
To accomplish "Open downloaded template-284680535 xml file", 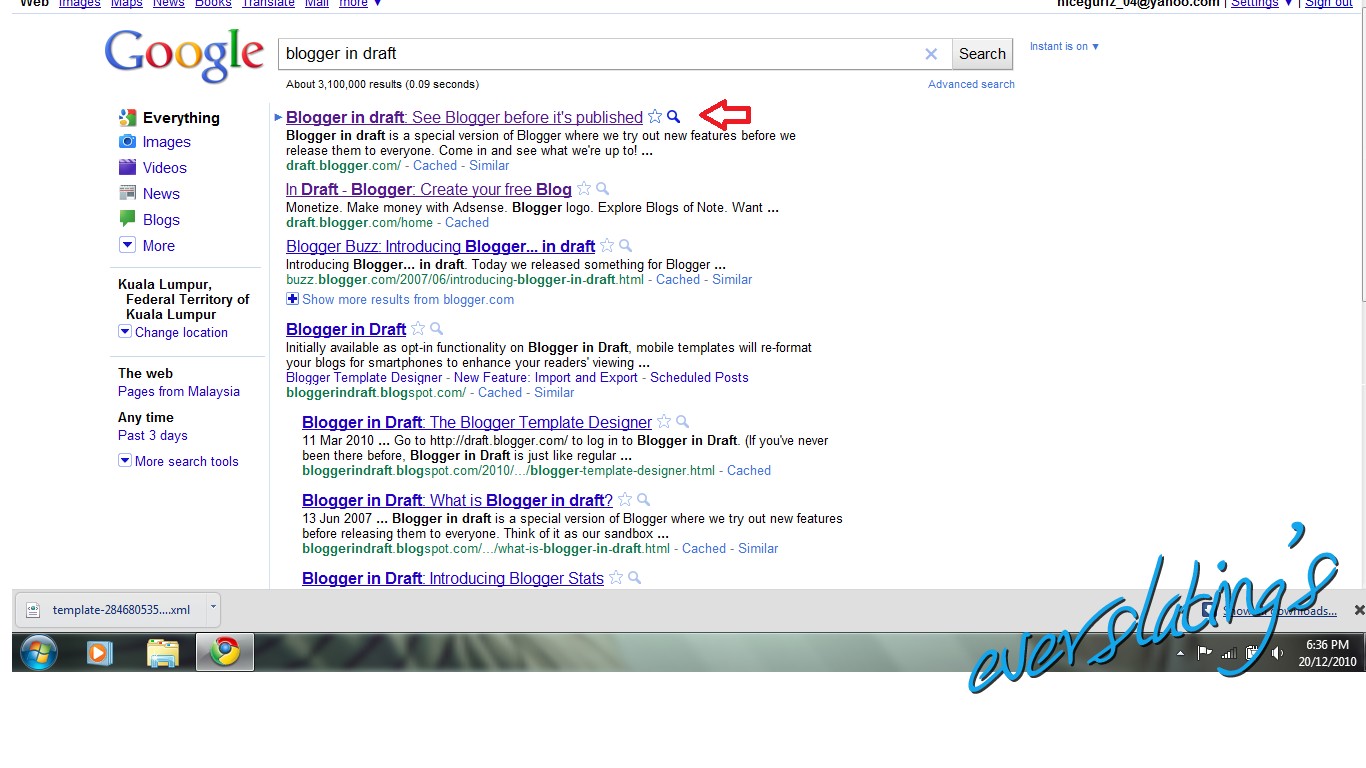I will click(109, 609).
